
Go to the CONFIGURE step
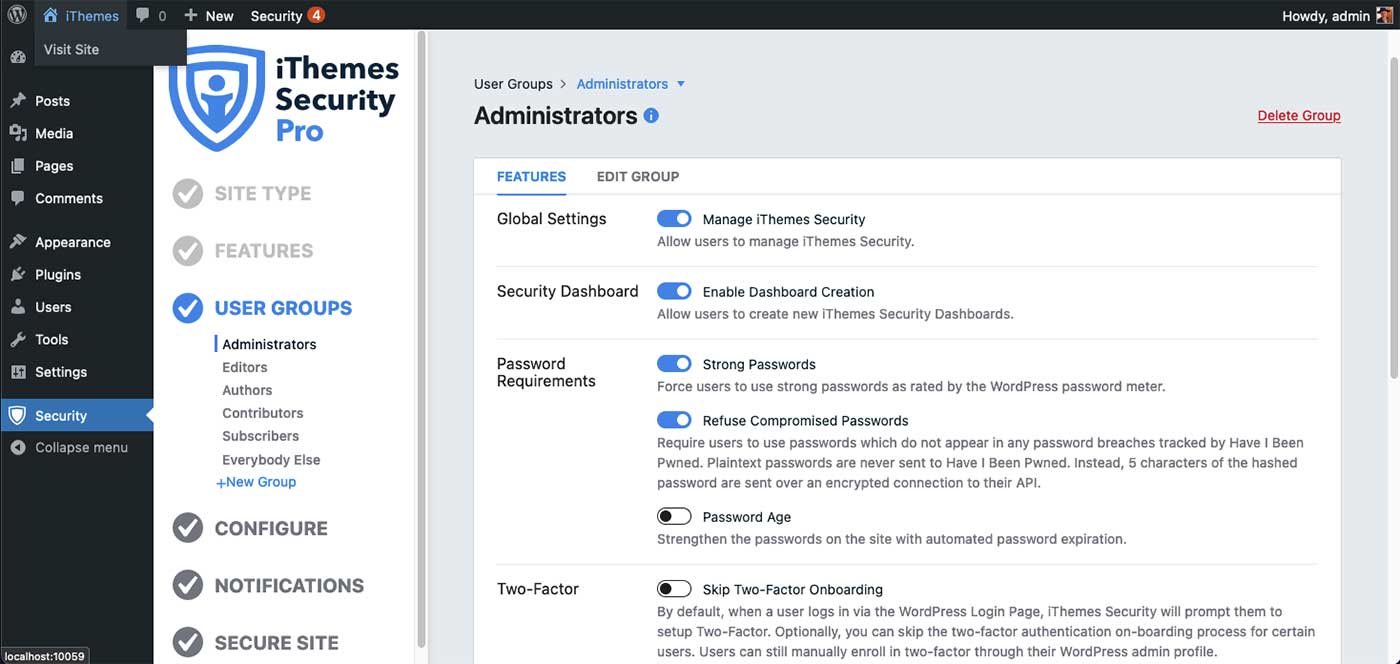[x=271, y=528]
